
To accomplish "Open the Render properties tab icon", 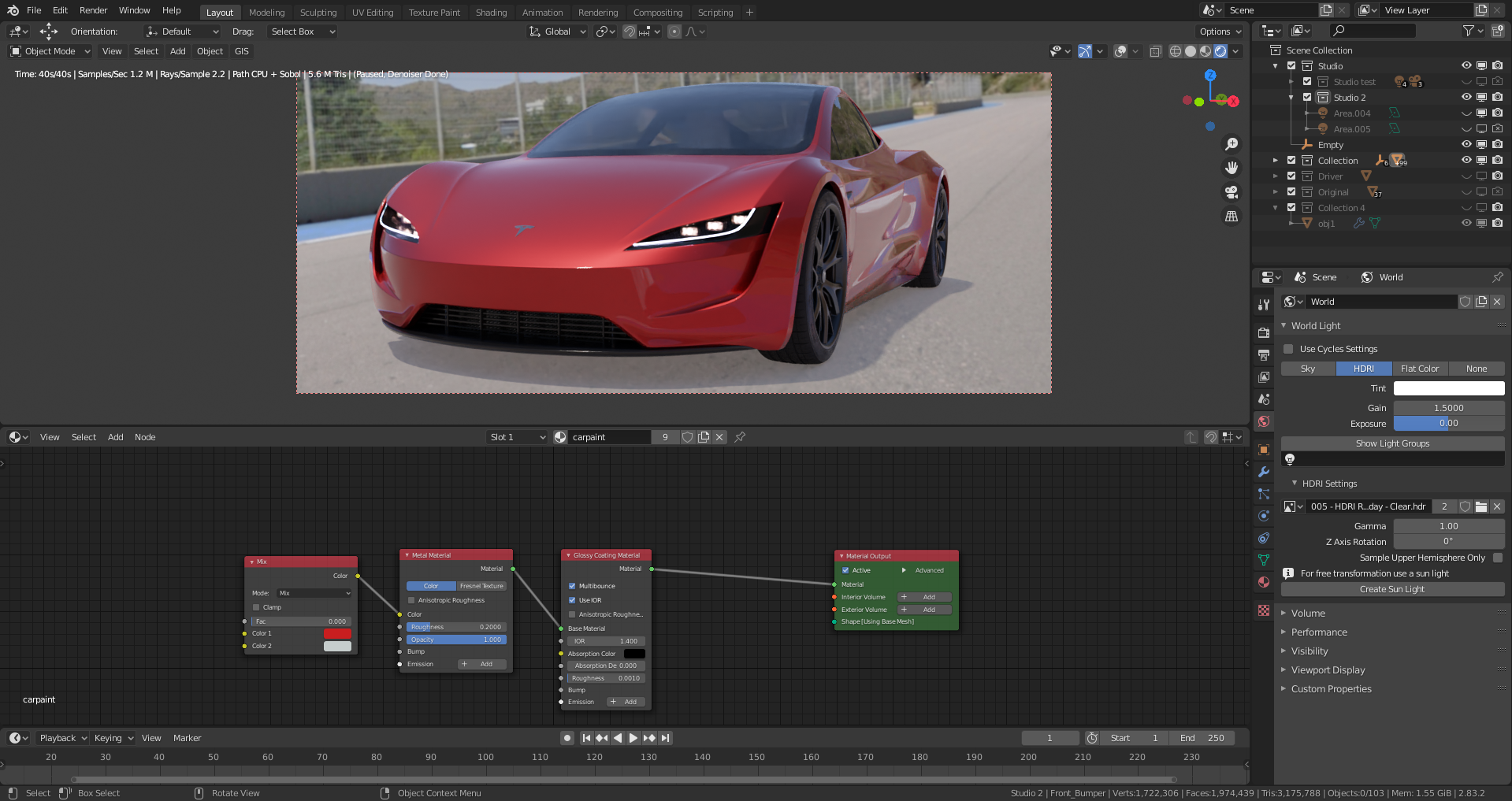I will pyautogui.click(x=1264, y=333).
